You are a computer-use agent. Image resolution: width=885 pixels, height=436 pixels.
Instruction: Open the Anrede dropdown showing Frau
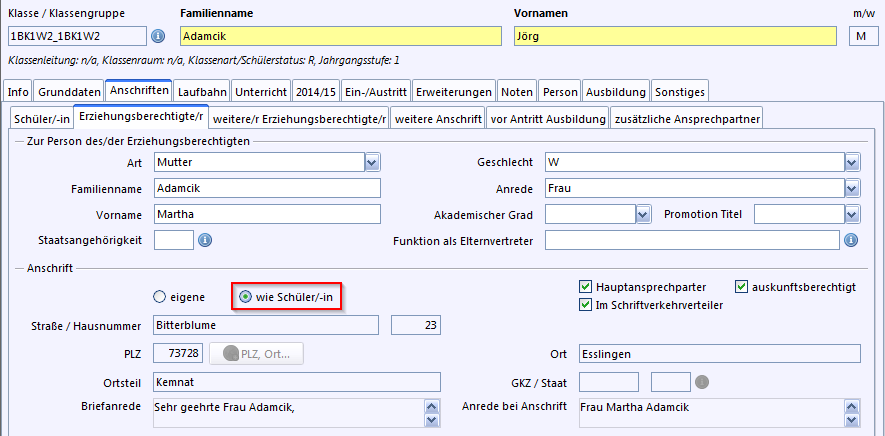click(852, 188)
